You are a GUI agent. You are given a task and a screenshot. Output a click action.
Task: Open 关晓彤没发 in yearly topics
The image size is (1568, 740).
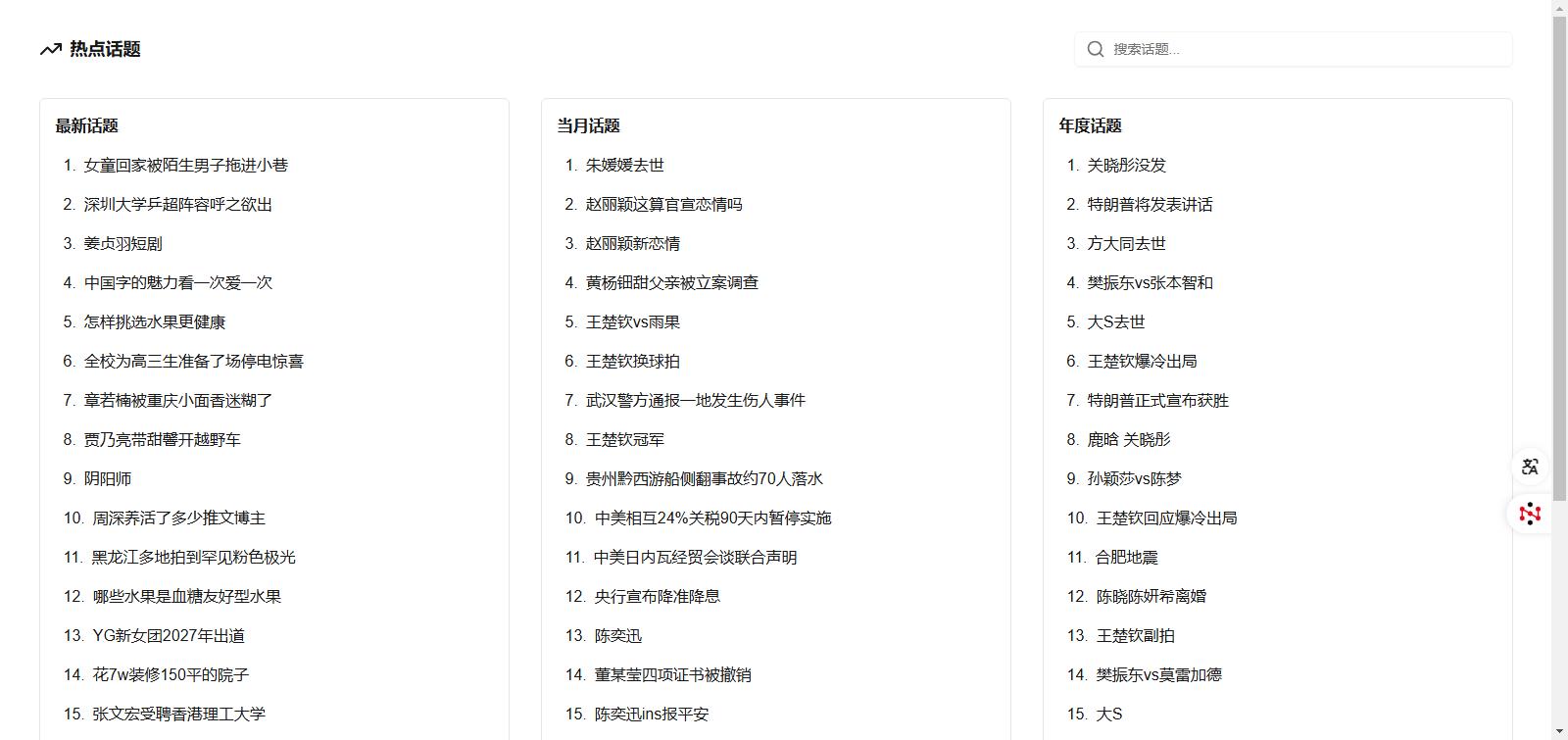1126,166
